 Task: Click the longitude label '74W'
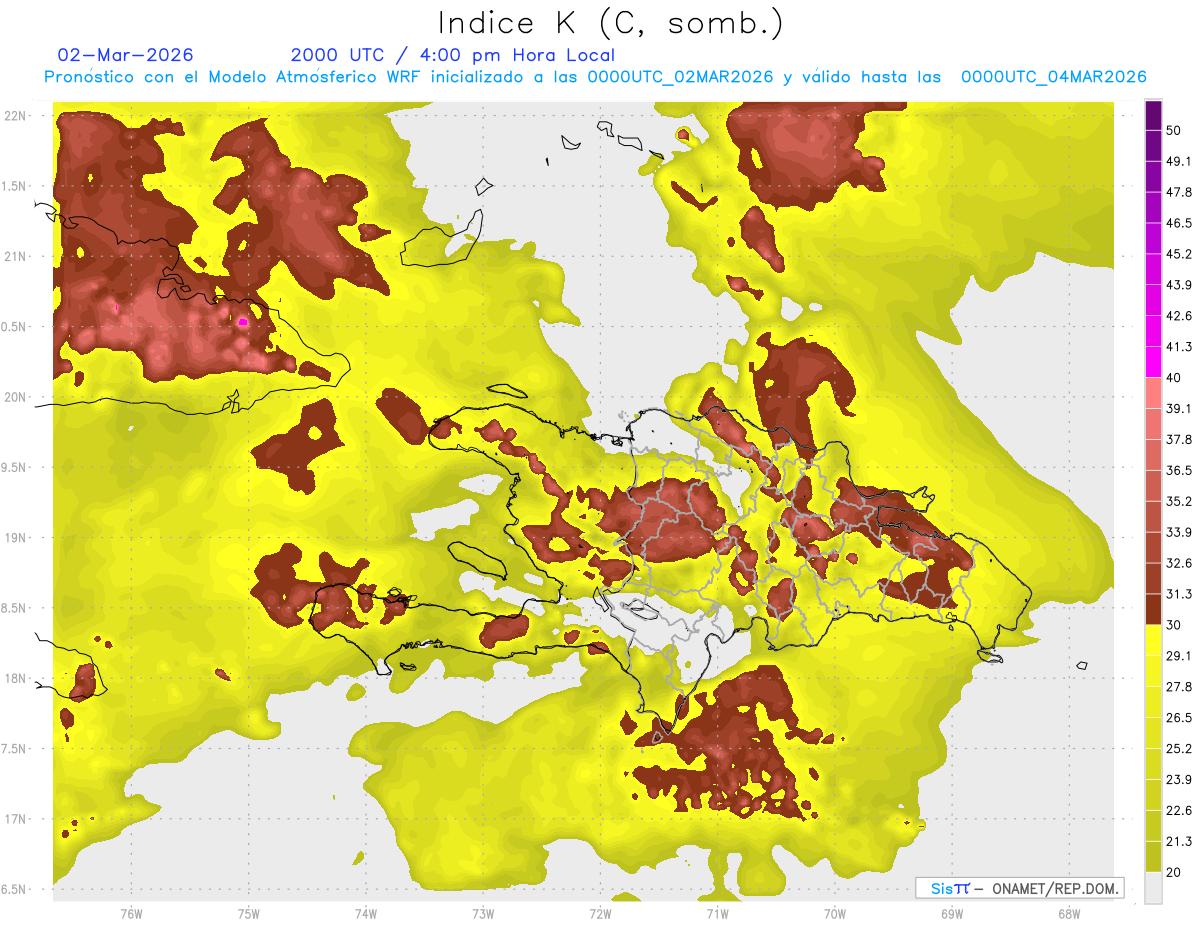365,913
